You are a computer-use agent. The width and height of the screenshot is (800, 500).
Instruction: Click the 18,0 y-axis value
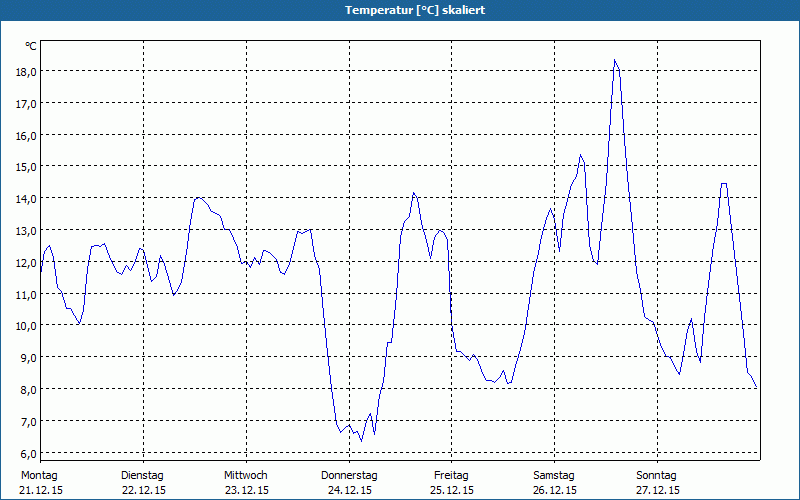coord(27,72)
